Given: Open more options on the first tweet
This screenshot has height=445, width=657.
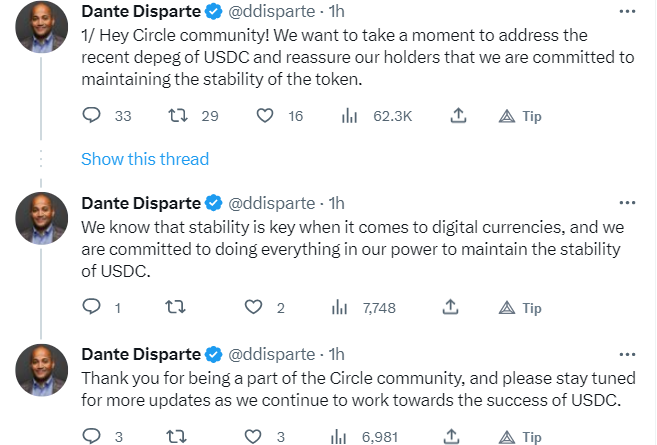Looking at the screenshot, I should (628, 13).
